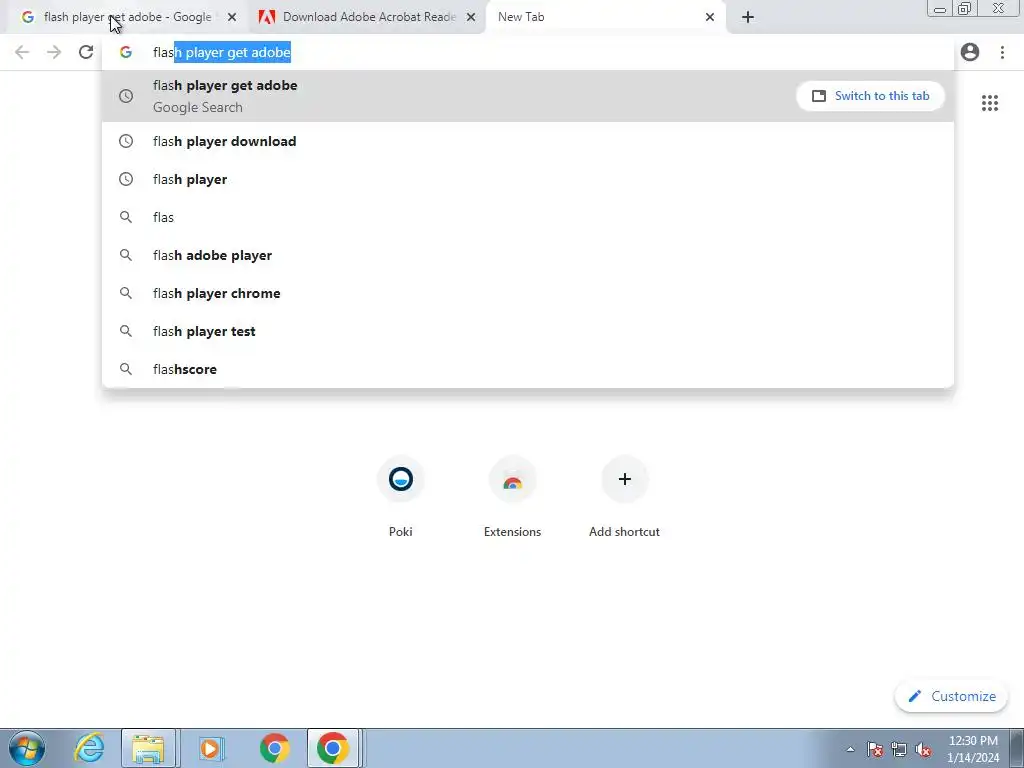1024x768 pixels.
Task: Open a new tab with plus button
Action: click(x=748, y=17)
